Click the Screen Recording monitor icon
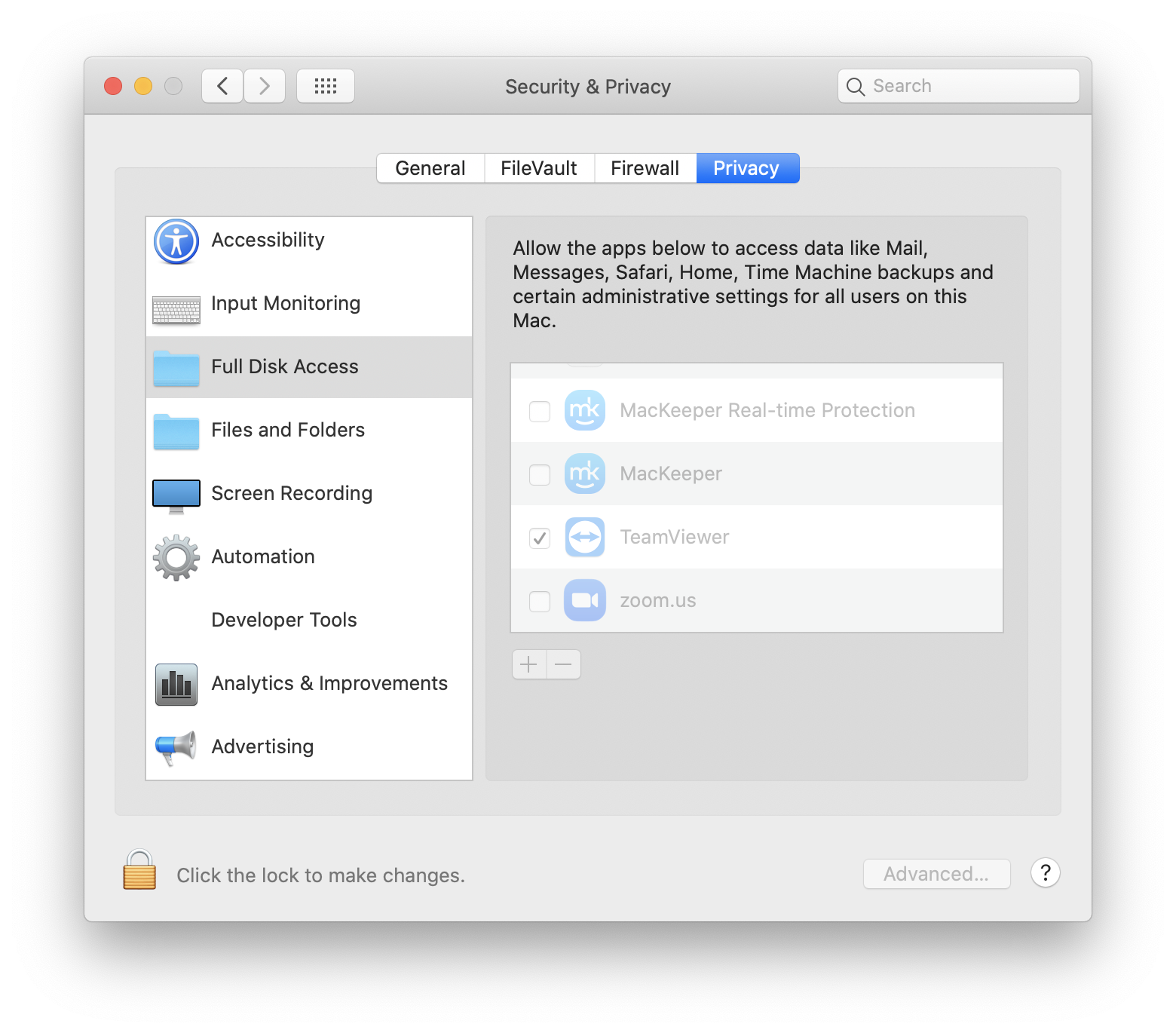 click(176, 496)
